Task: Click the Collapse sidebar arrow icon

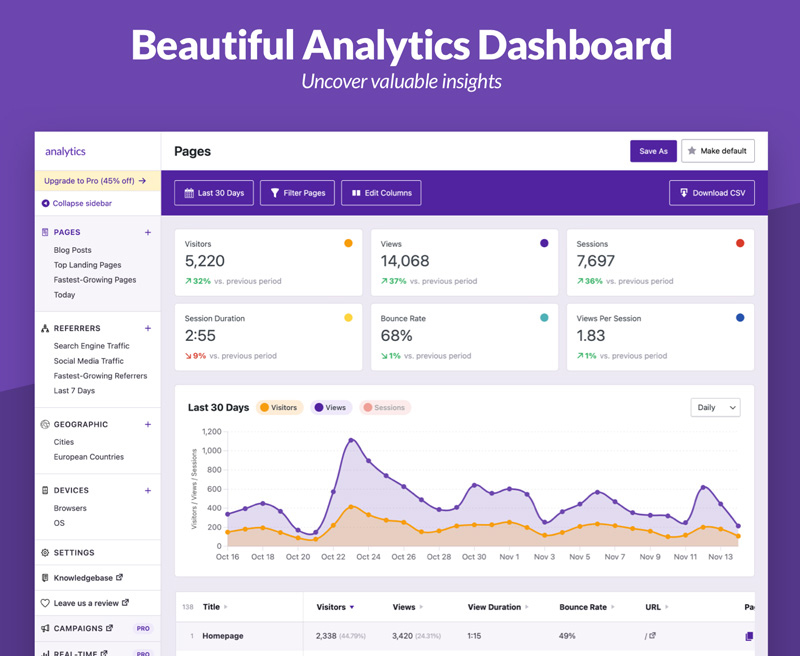Action: pyautogui.click(x=45, y=203)
